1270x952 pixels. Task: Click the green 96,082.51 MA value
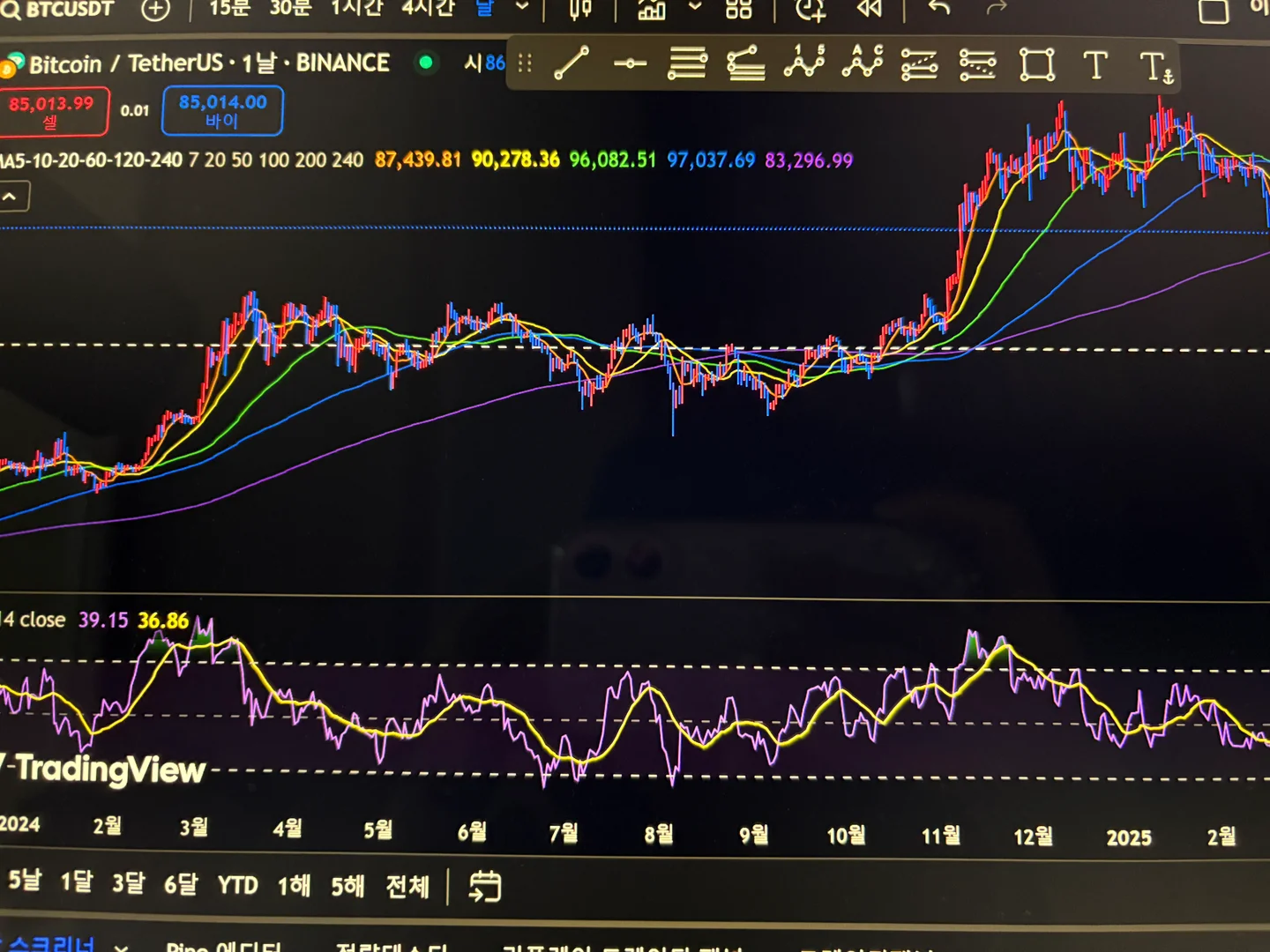(613, 160)
